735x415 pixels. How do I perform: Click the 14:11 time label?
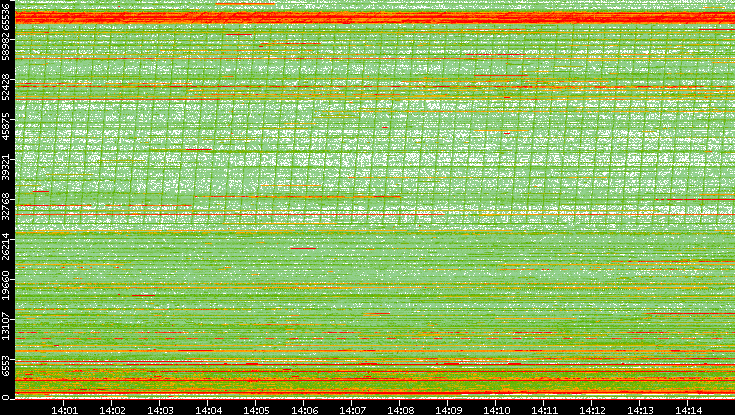click(x=544, y=410)
